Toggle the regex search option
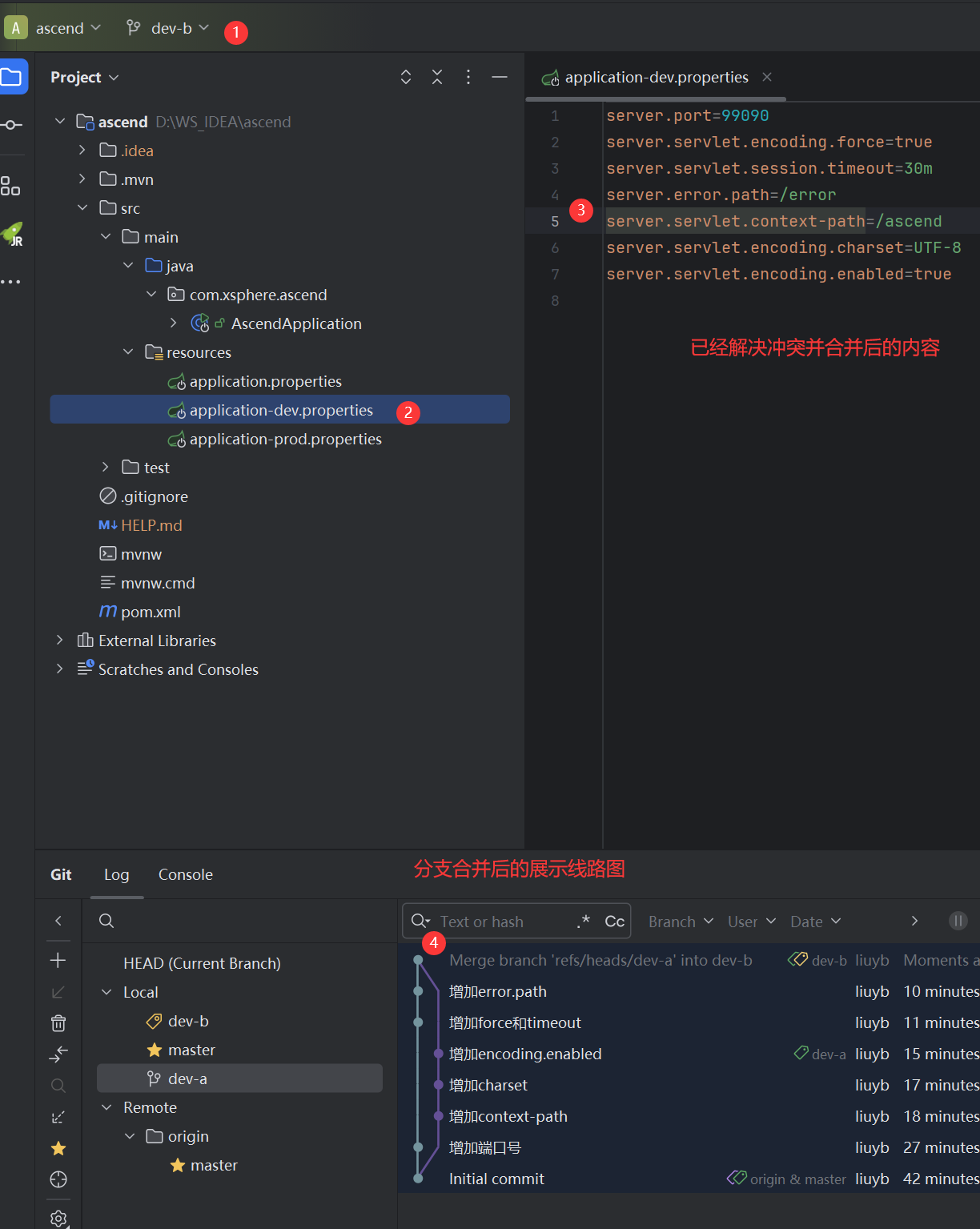 click(x=583, y=922)
